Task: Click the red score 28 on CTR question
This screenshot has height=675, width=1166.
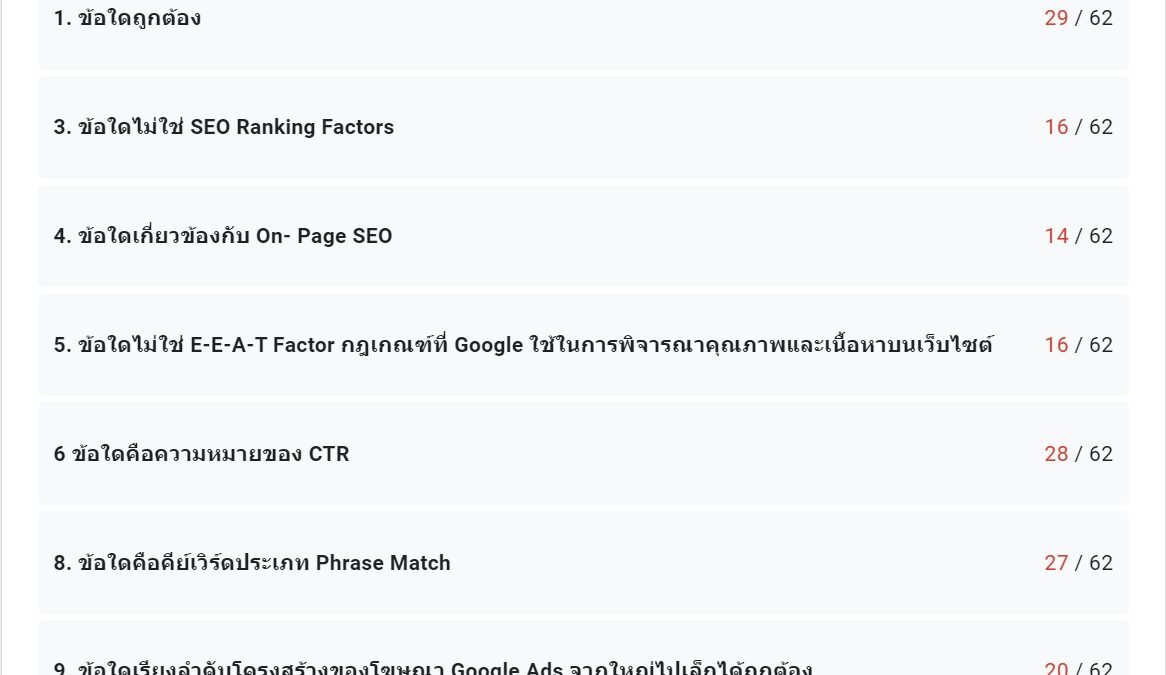Action: [x=1056, y=453]
